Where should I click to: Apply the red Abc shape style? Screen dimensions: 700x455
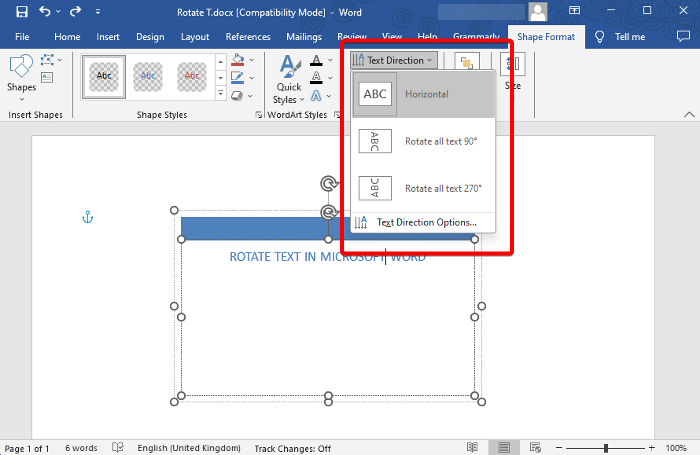click(x=192, y=77)
